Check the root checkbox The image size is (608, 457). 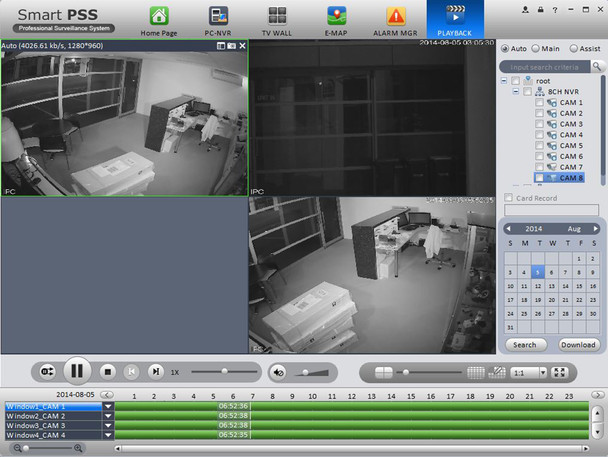pos(515,81)
